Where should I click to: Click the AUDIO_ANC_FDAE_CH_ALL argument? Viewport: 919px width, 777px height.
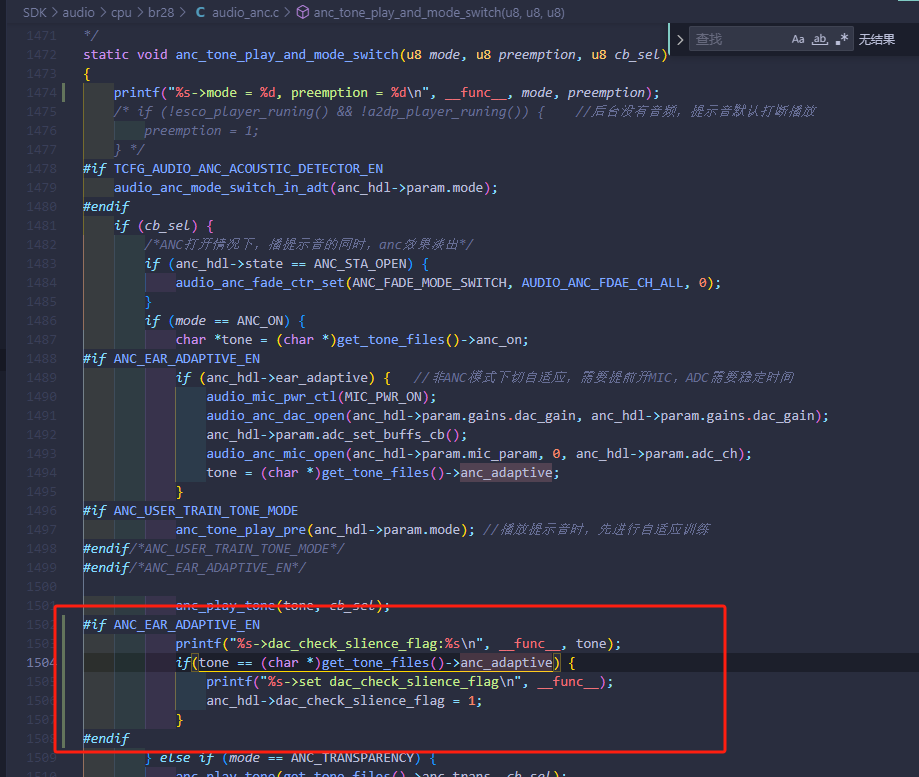pos(603,283)
